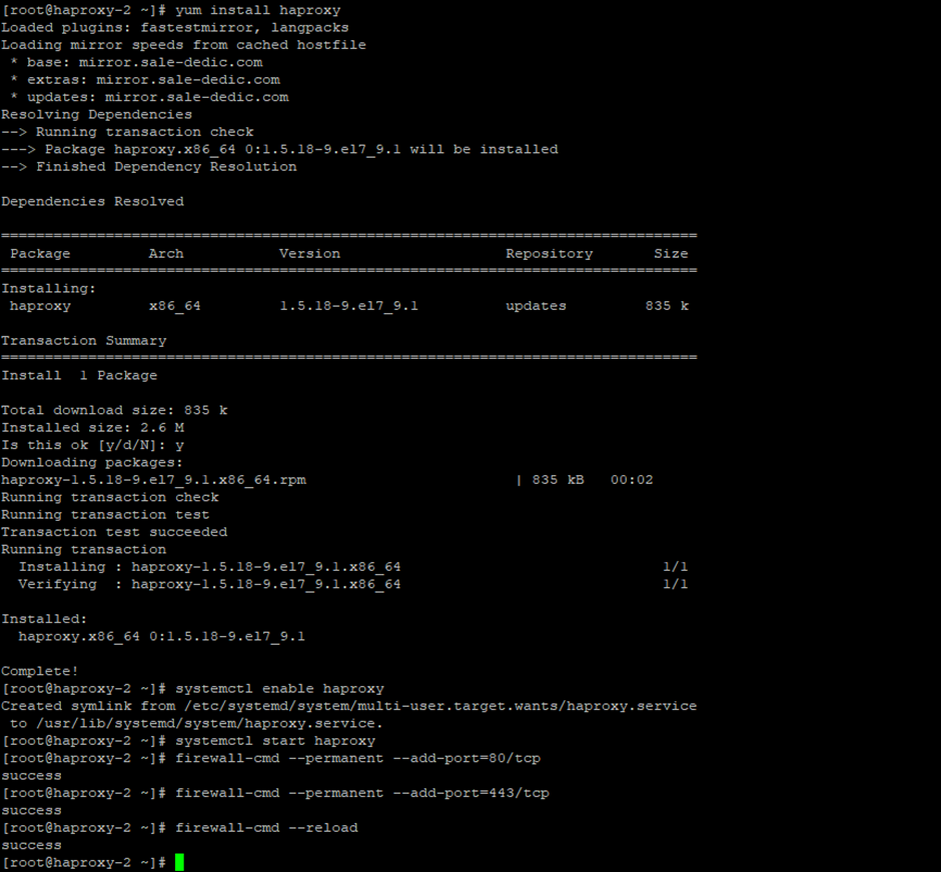Viewport: 941px width, 872px height.
Task: Click 'haproxy' in the package table row
Action: (40, 306)
